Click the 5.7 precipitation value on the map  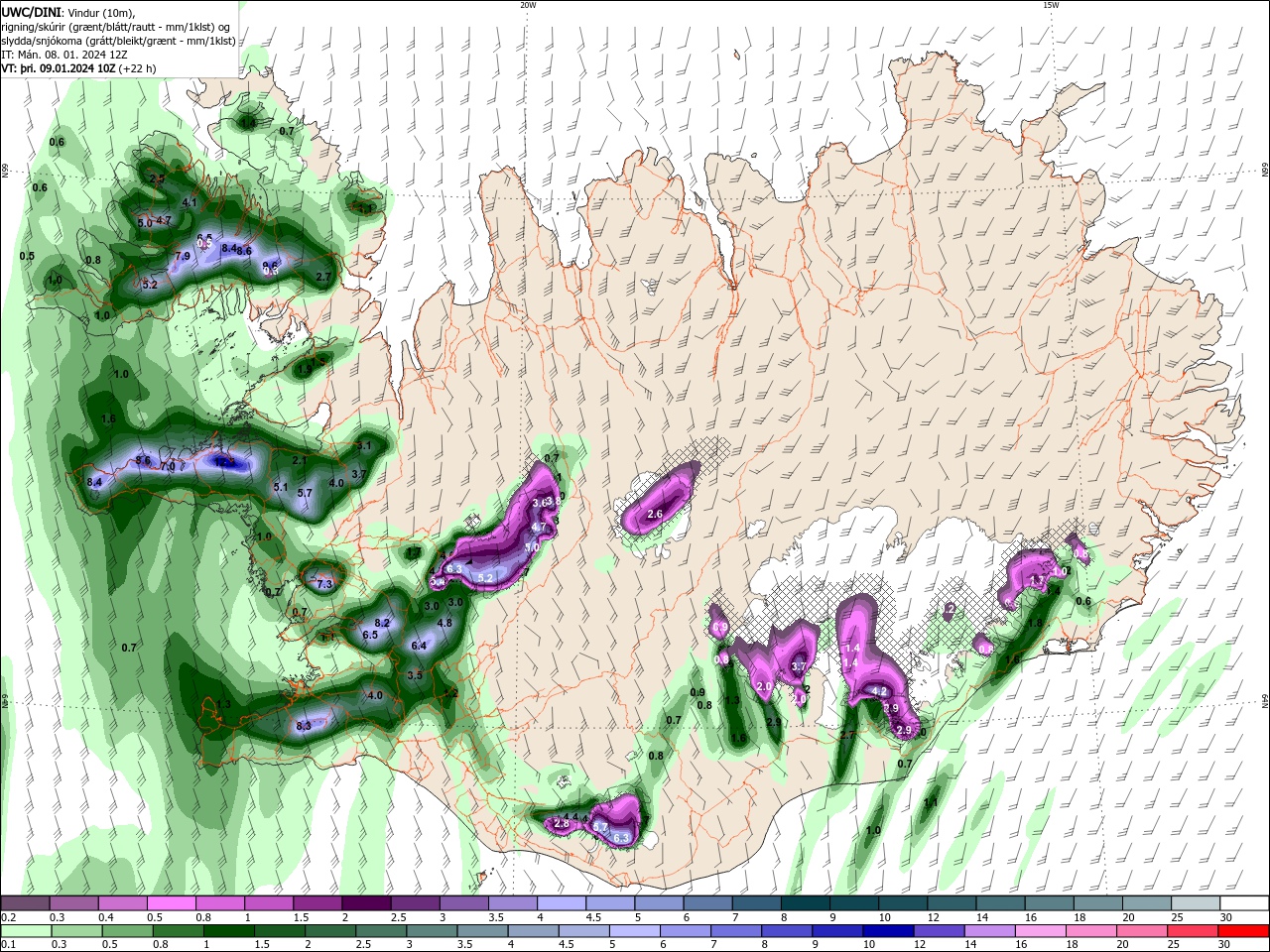305,493
